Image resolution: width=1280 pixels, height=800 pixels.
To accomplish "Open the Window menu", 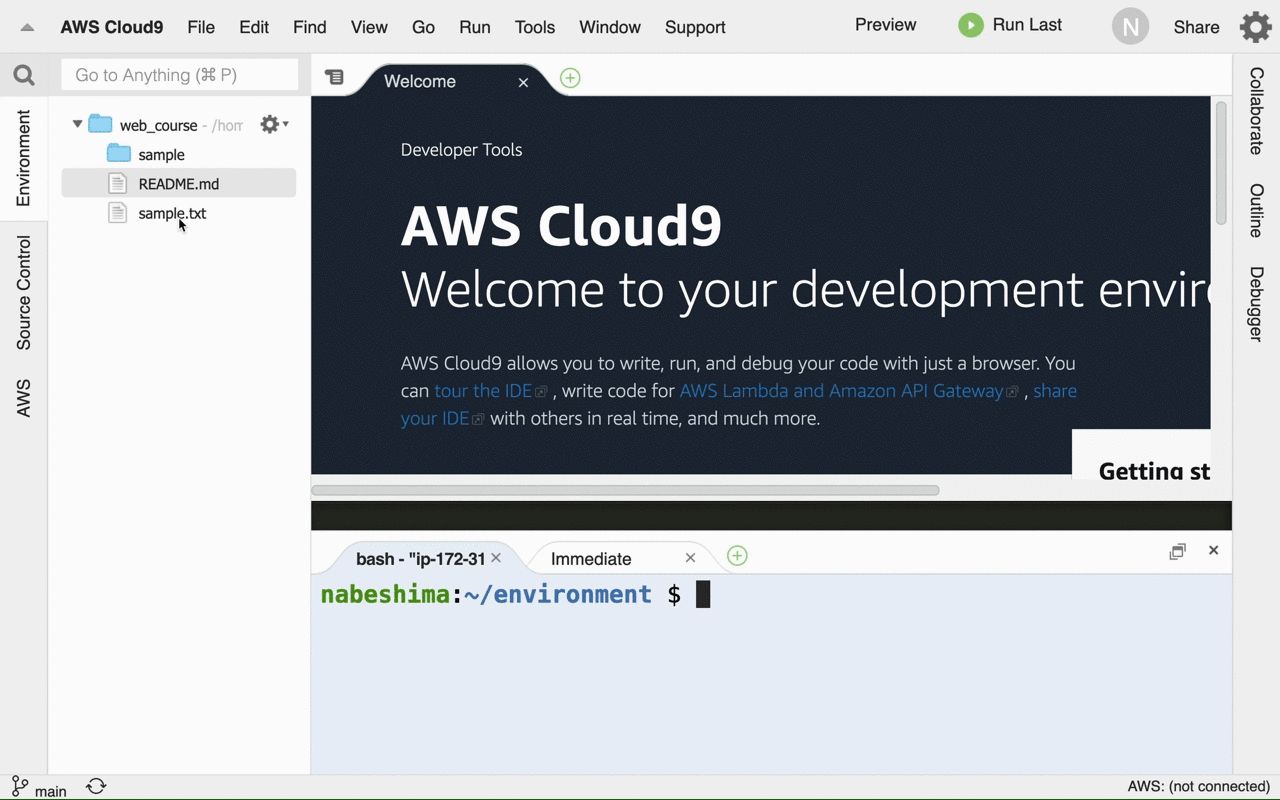I will 610,27.
